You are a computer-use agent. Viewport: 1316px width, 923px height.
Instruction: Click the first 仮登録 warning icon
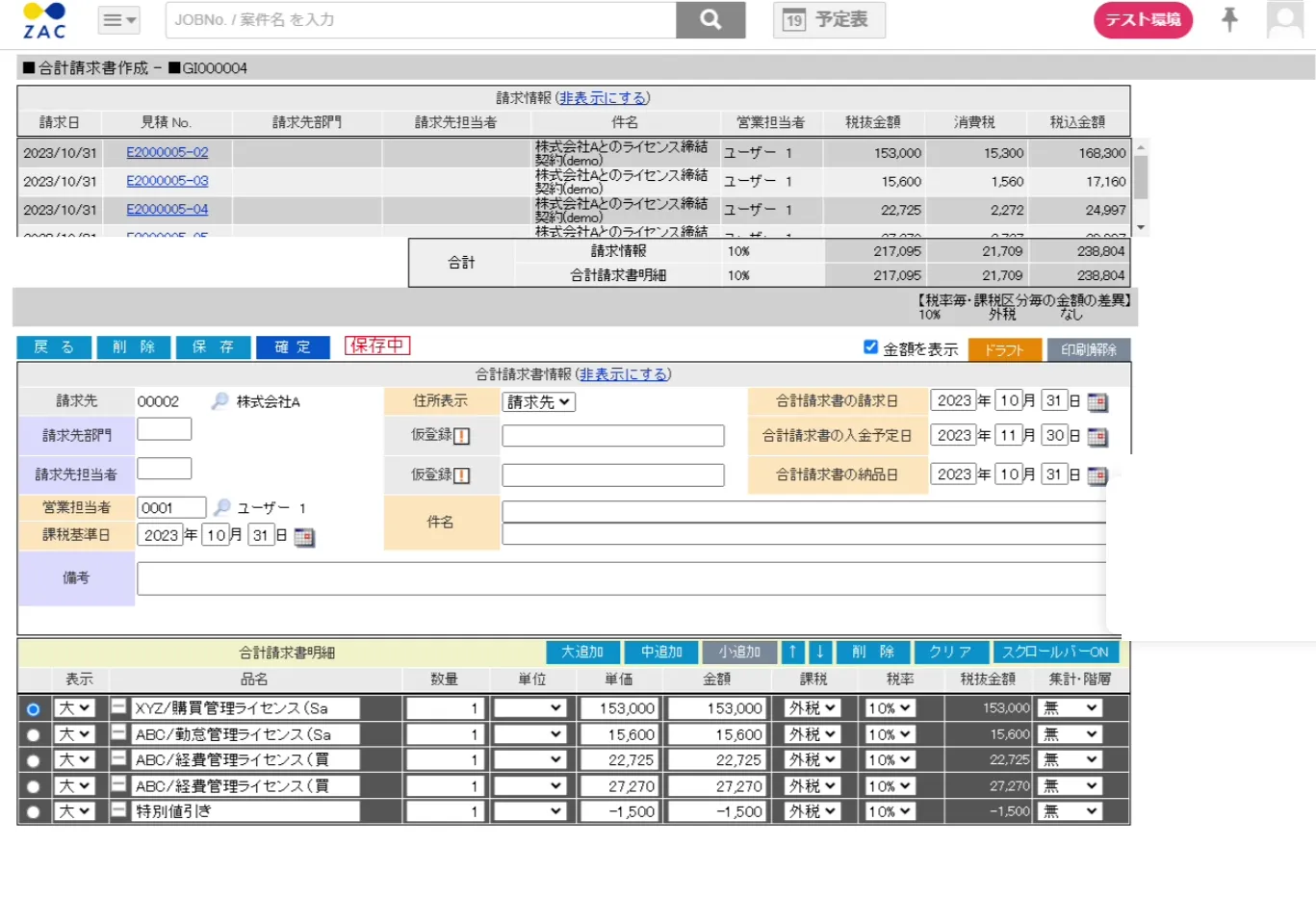[x=462, y=437]
